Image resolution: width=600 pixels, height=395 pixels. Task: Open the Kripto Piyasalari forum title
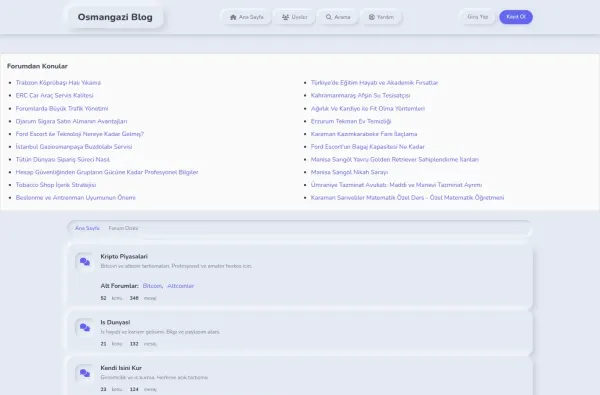(124, 256)
